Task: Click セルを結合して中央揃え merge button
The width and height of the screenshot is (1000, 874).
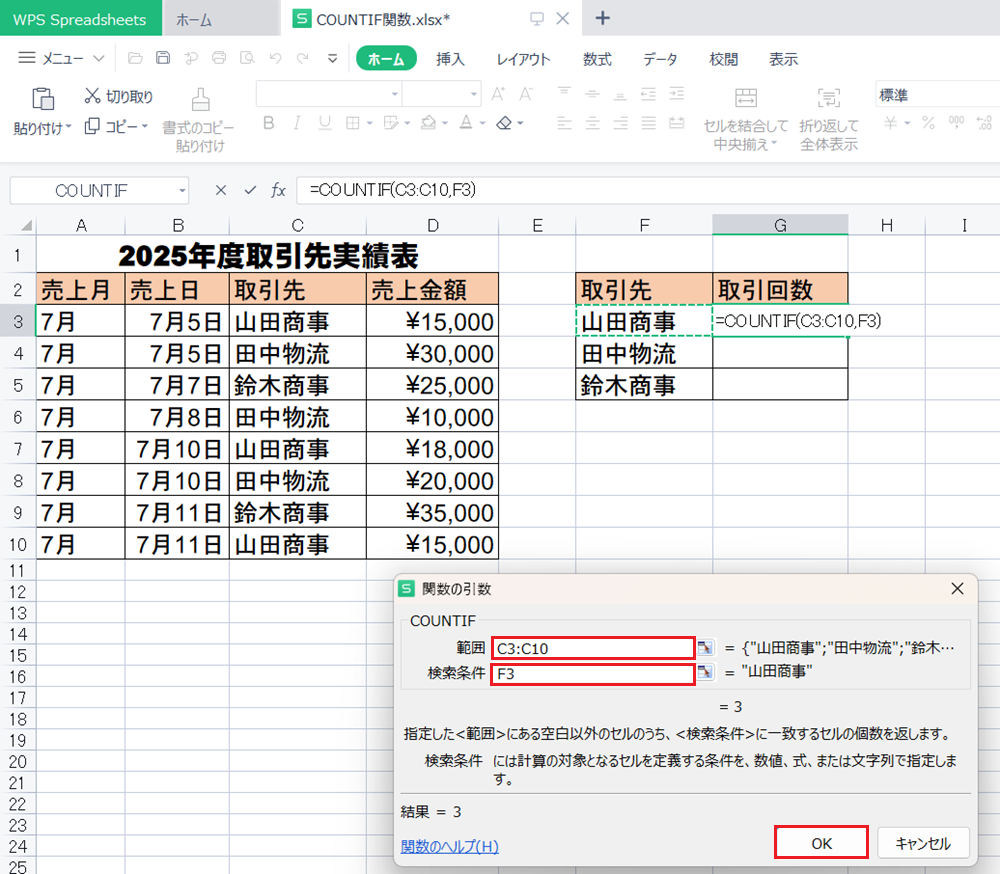Action: [x=746, y=119]
